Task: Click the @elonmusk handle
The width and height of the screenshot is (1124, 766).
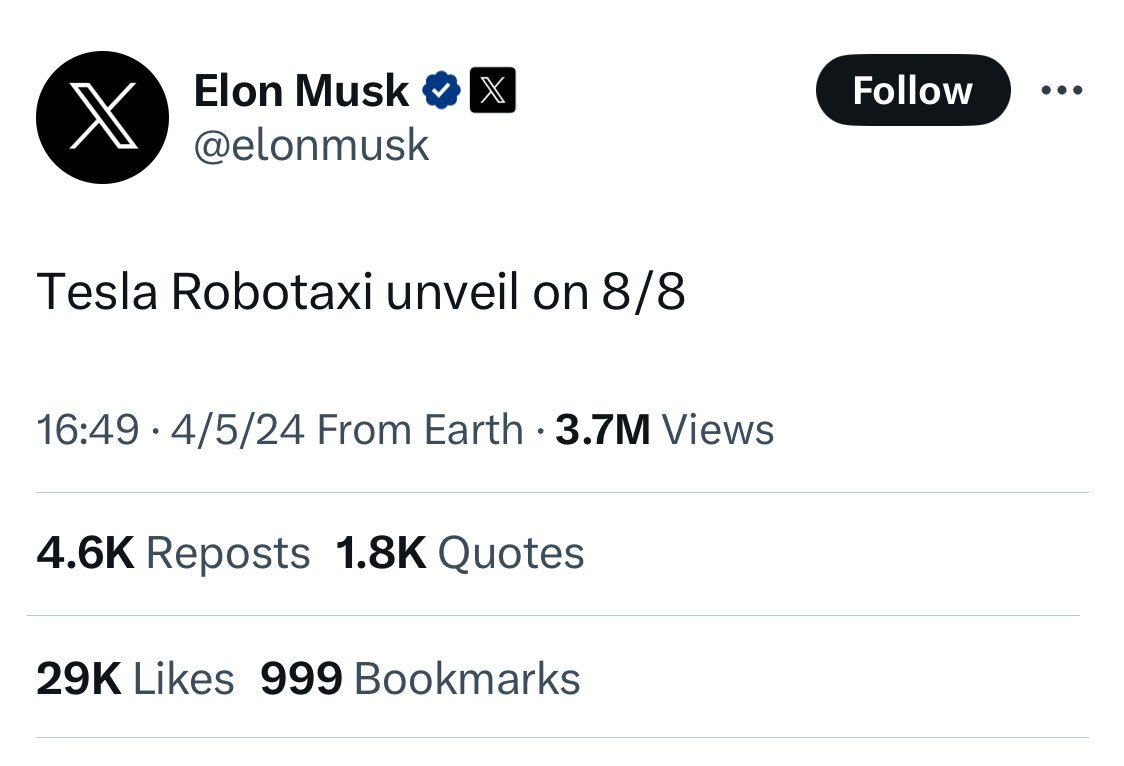Action: pos(311,145)
